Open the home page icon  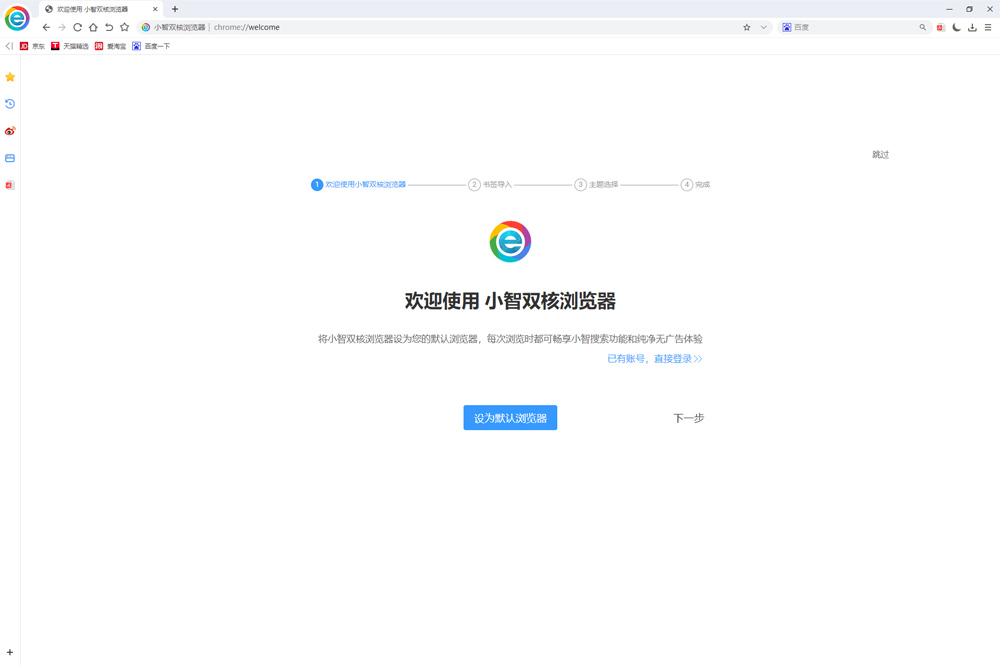click(93, 27)
